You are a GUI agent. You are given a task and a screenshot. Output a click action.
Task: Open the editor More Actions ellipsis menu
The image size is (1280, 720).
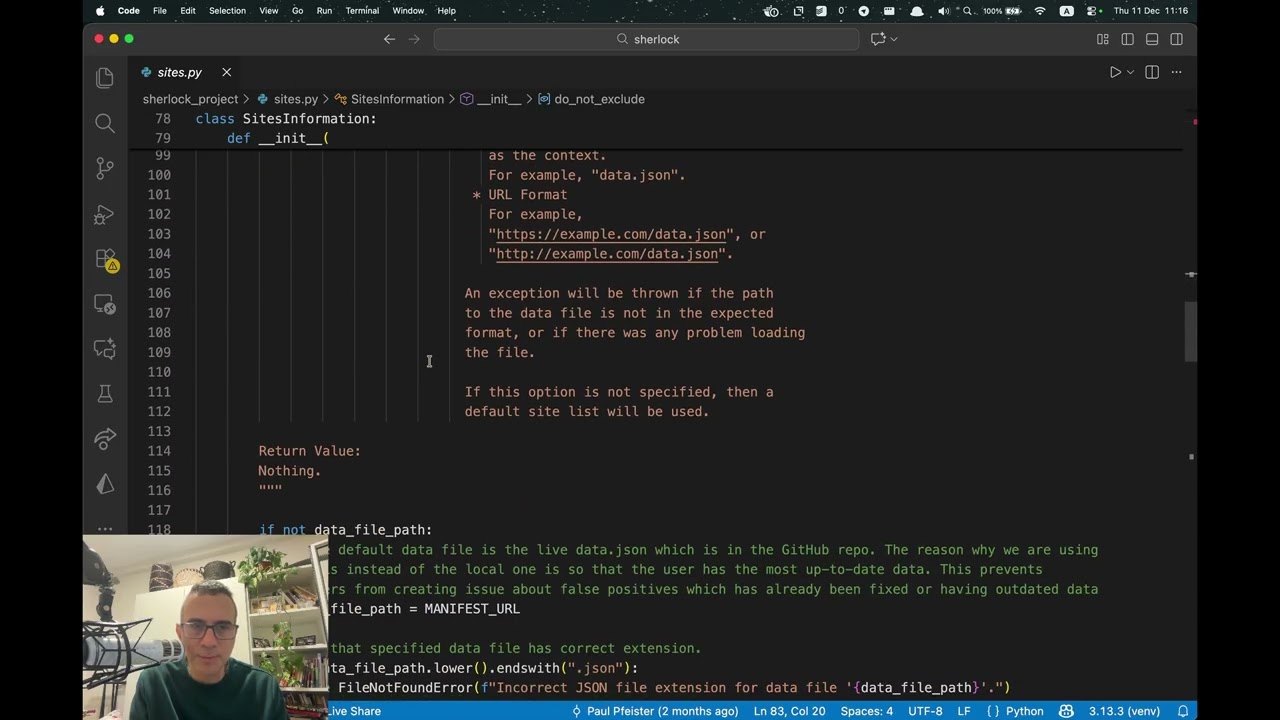[1176, 72]
